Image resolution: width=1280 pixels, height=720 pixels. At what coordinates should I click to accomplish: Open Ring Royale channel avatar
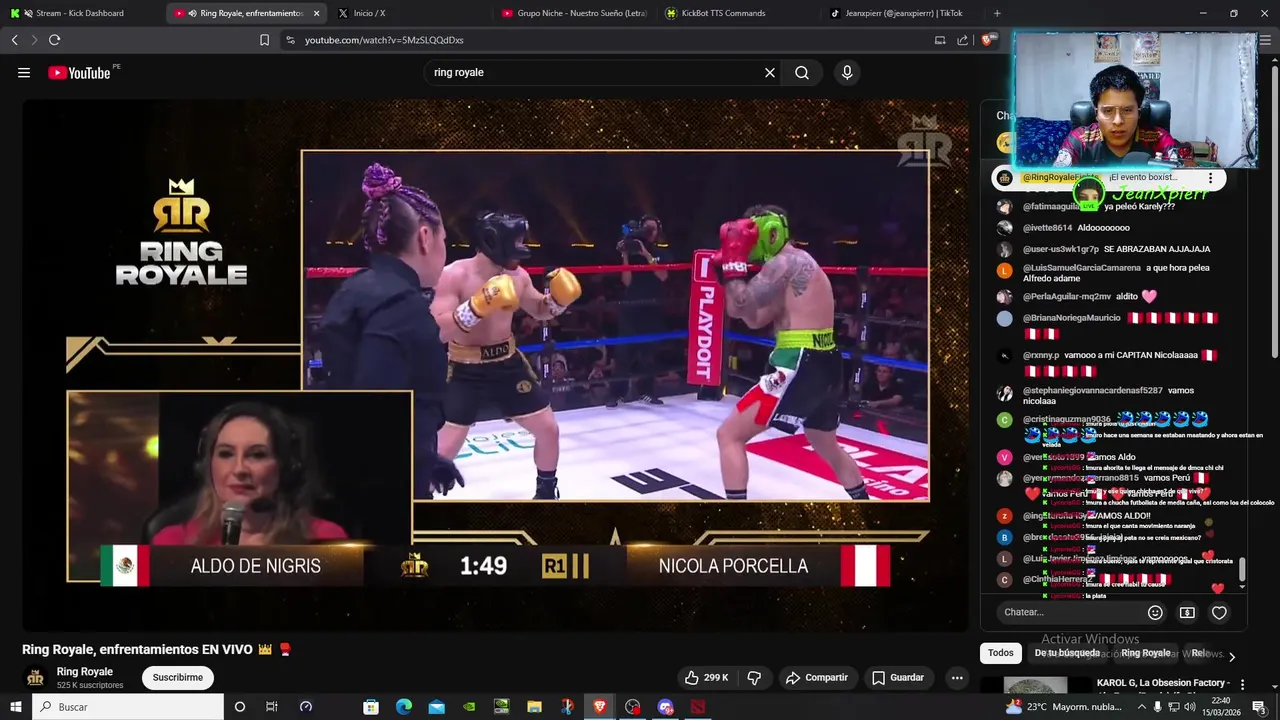pyautogui.click(x=35, y=678)
